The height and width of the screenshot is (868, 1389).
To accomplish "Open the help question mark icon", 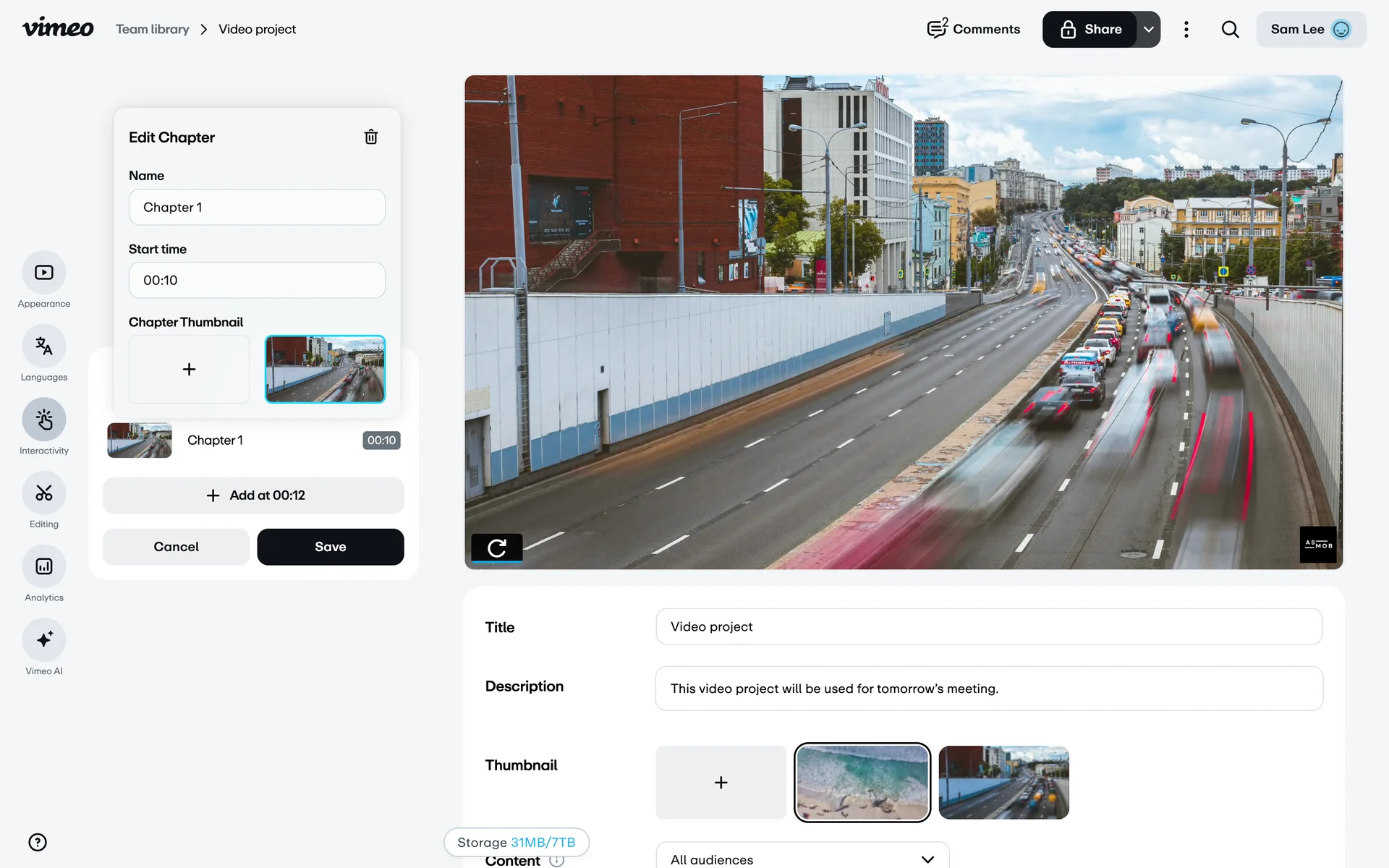I will point(38,842).
